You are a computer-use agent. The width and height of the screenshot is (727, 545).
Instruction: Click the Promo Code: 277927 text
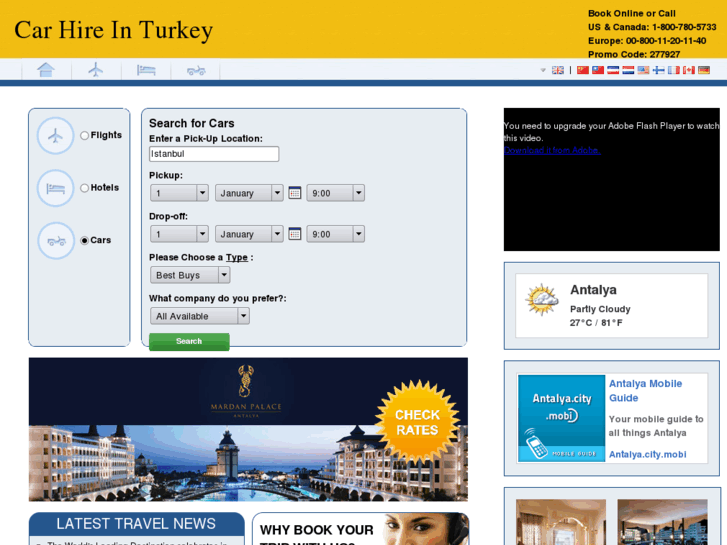(x=634, y=54)
